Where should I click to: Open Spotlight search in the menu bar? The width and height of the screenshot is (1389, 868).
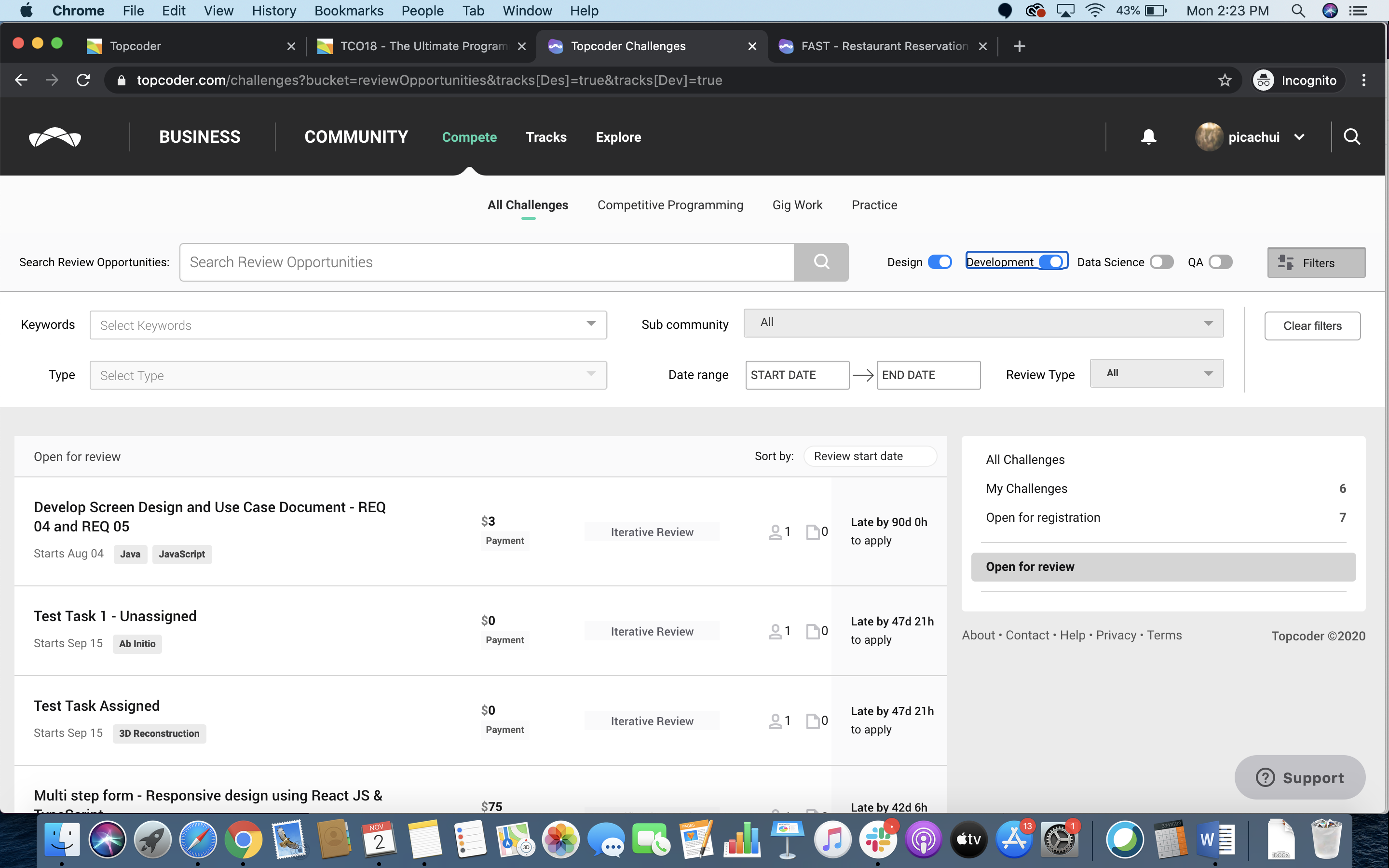pos(1298,10)
